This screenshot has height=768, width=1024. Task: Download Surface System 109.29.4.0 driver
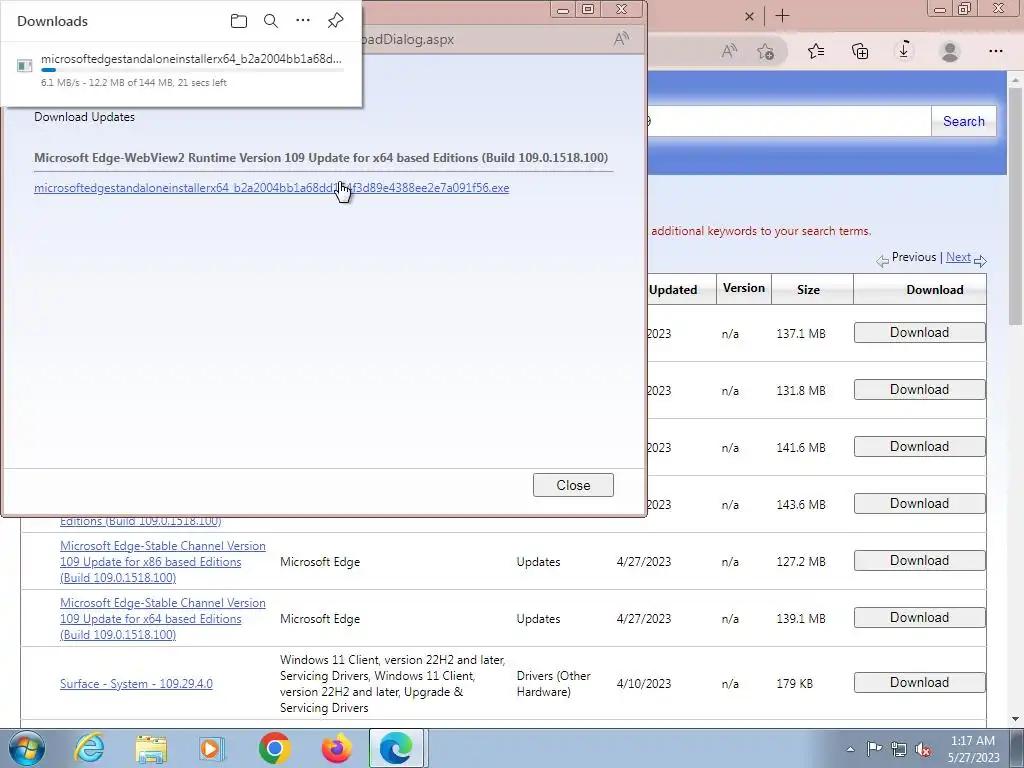pos(919,682)
